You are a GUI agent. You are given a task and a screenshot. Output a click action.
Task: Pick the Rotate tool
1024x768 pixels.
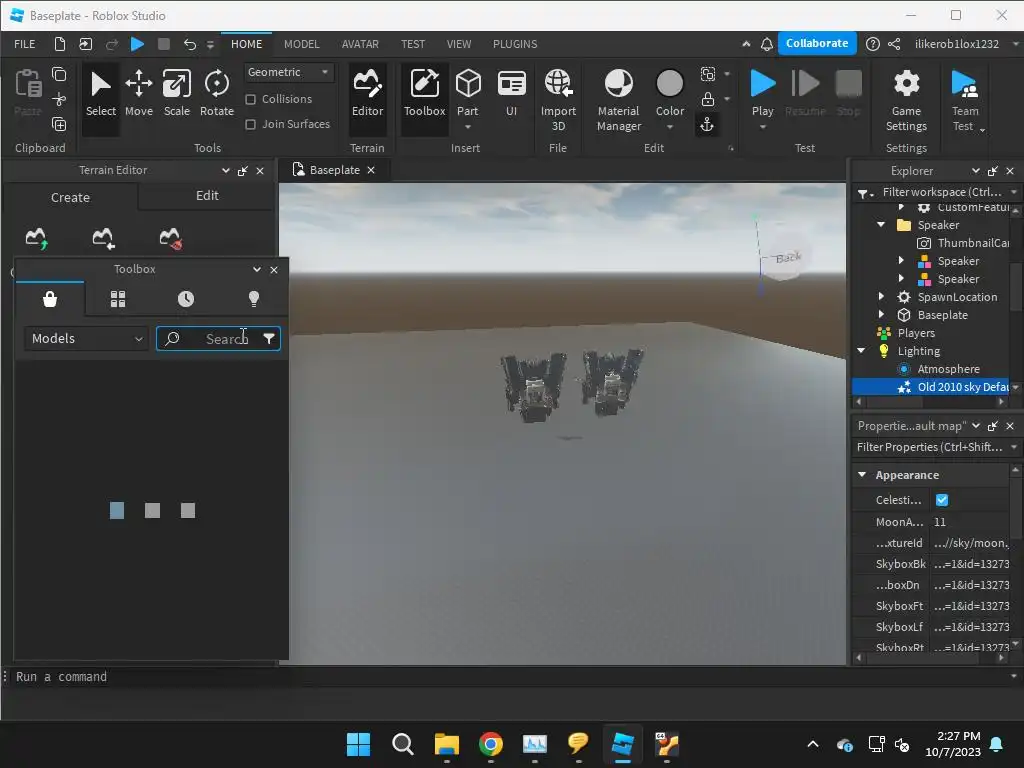coord(216,95)
